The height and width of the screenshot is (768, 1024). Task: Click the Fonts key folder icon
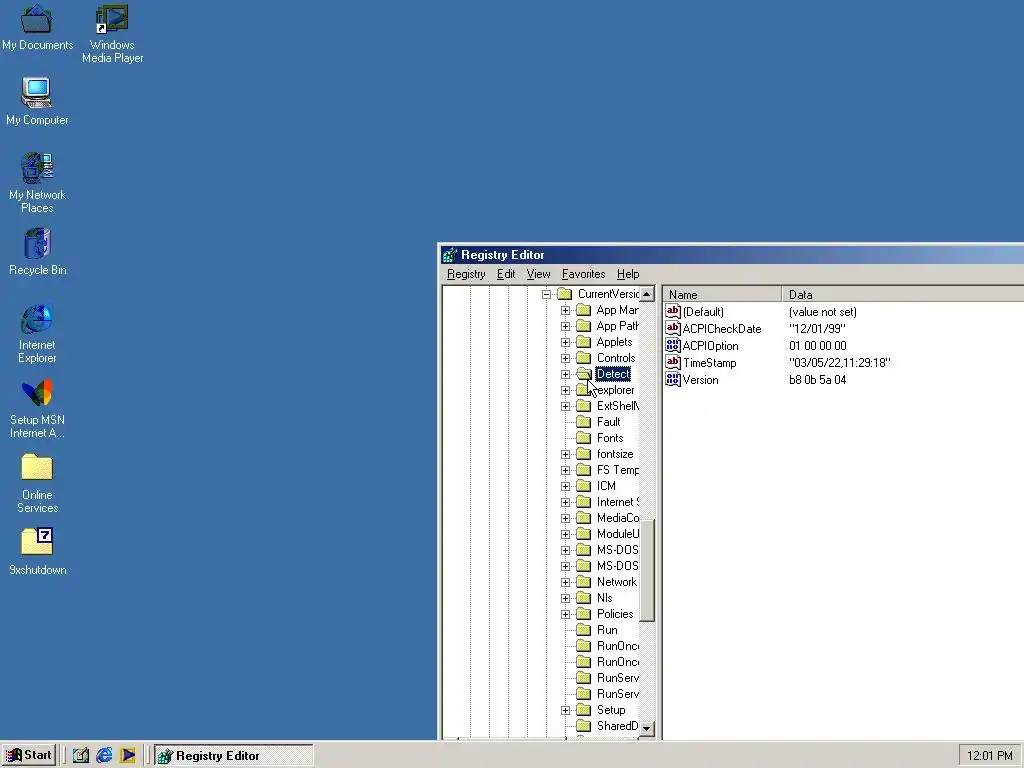point(584,438)
